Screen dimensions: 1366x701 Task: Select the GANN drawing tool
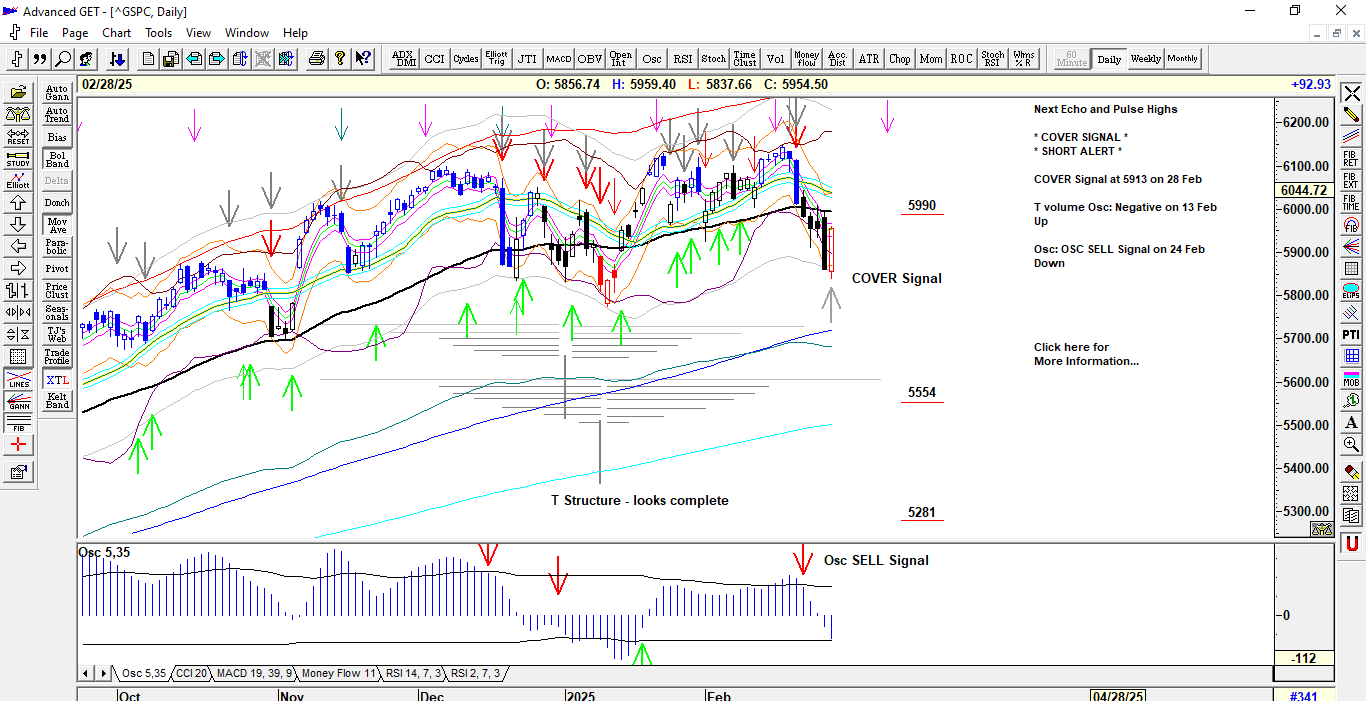point(18,403)
